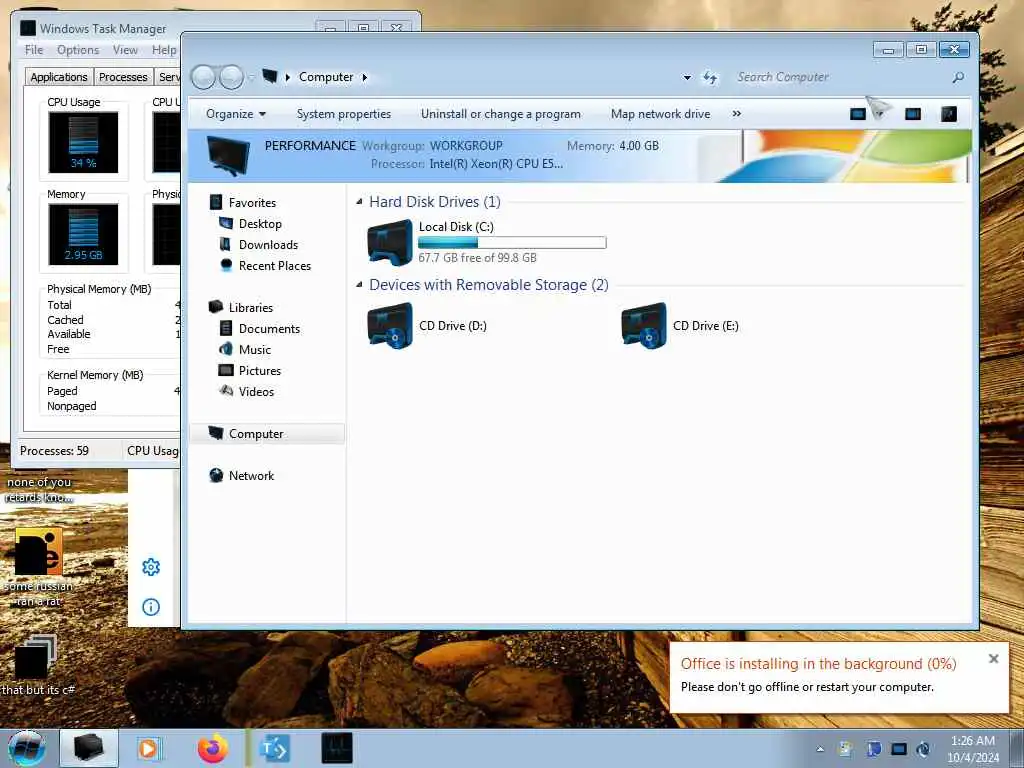1024x768 pixels.
Task: Show hidden tray icons arrow
Action: click(x=820, y=749)
